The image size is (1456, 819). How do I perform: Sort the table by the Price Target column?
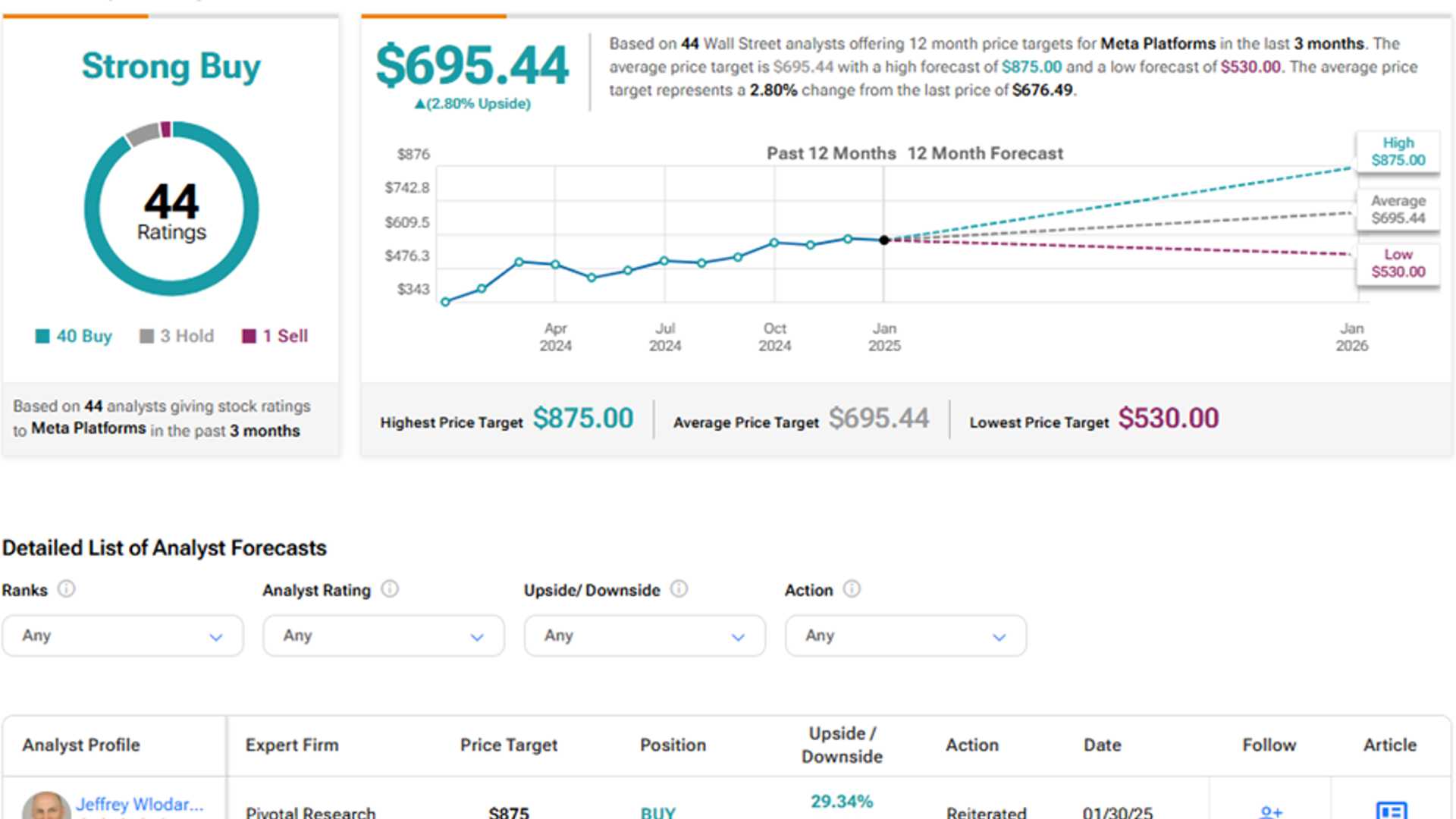tap(509, 745)
